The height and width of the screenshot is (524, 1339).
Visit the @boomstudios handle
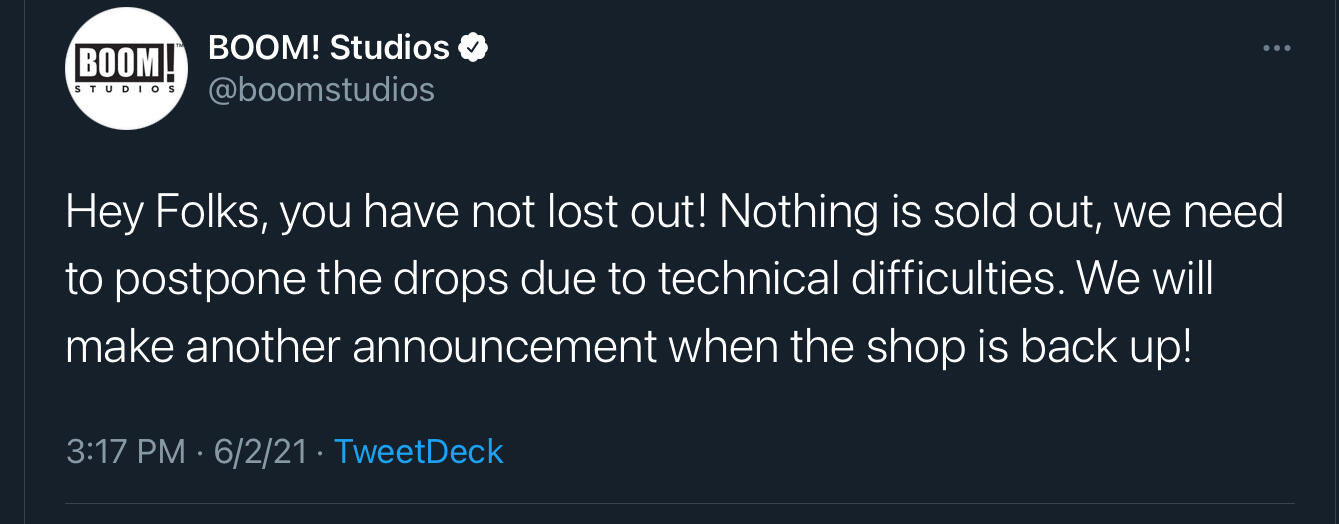[321, 90]
